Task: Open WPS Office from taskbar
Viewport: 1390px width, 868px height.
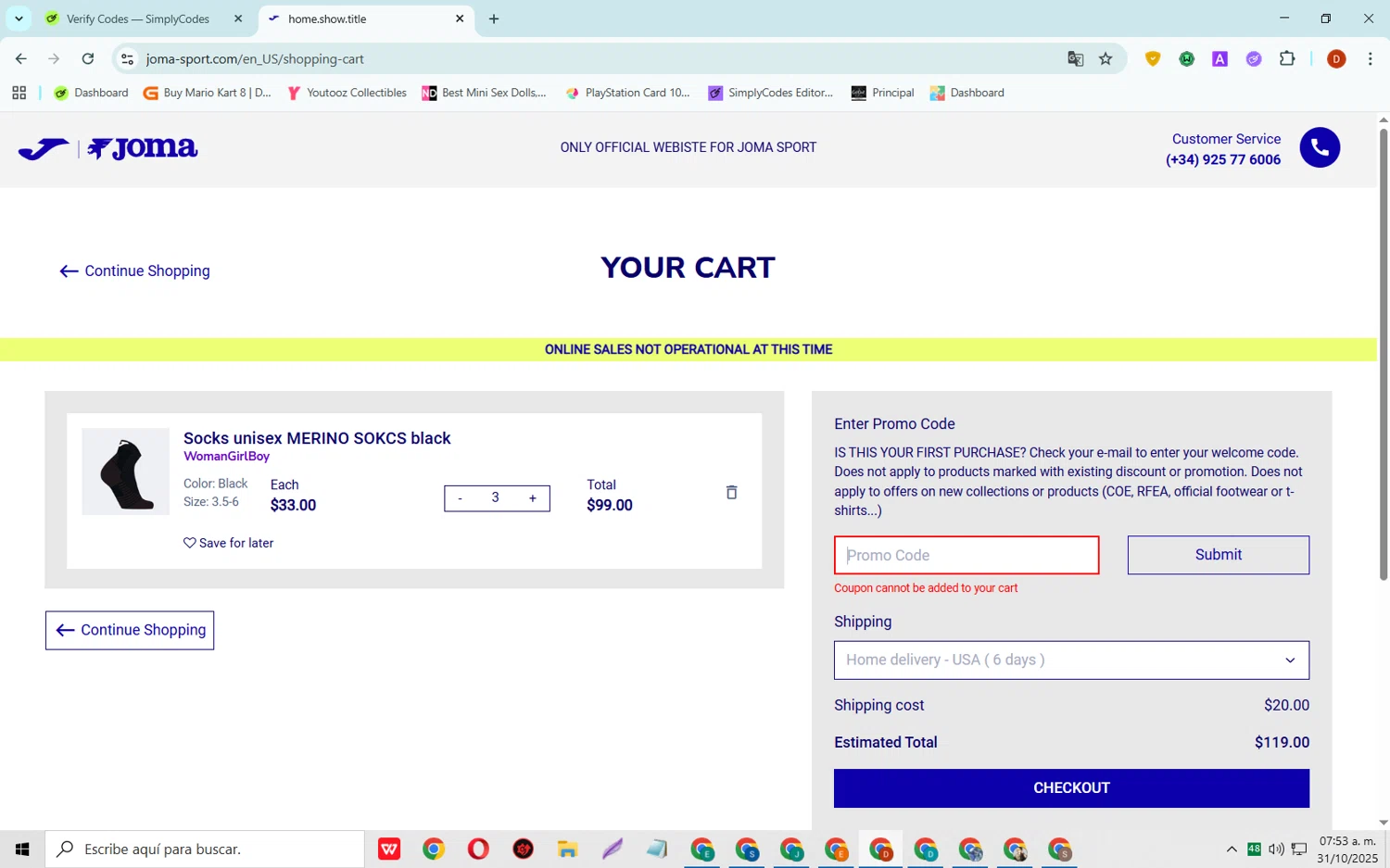Action: (x=389, y=849)
